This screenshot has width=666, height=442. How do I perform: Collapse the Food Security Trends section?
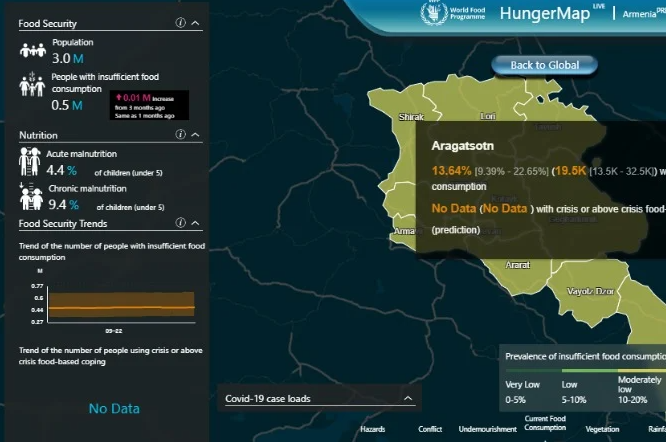pos(196,224)
